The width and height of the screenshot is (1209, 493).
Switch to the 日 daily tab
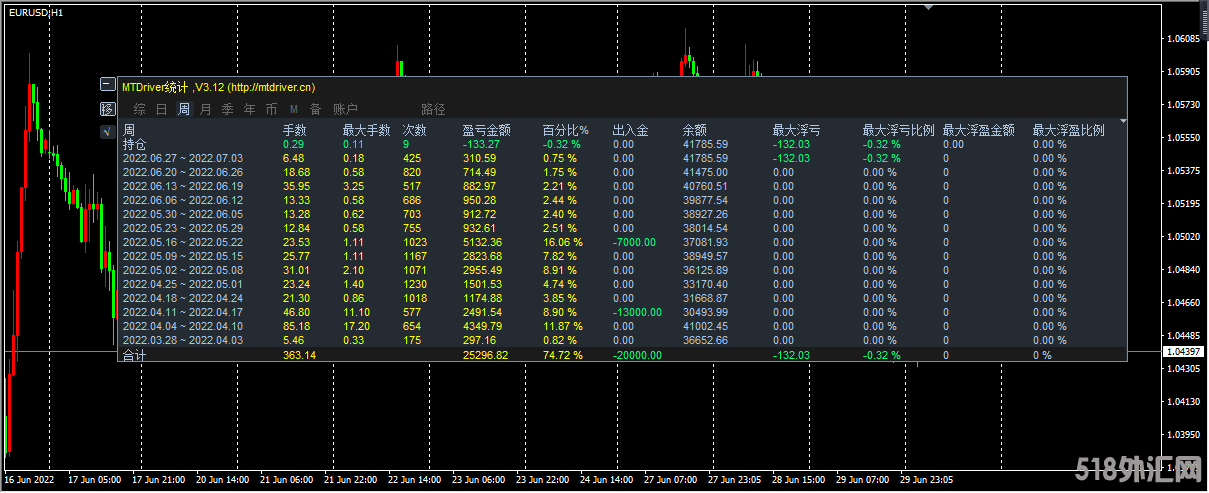[162, 109]
